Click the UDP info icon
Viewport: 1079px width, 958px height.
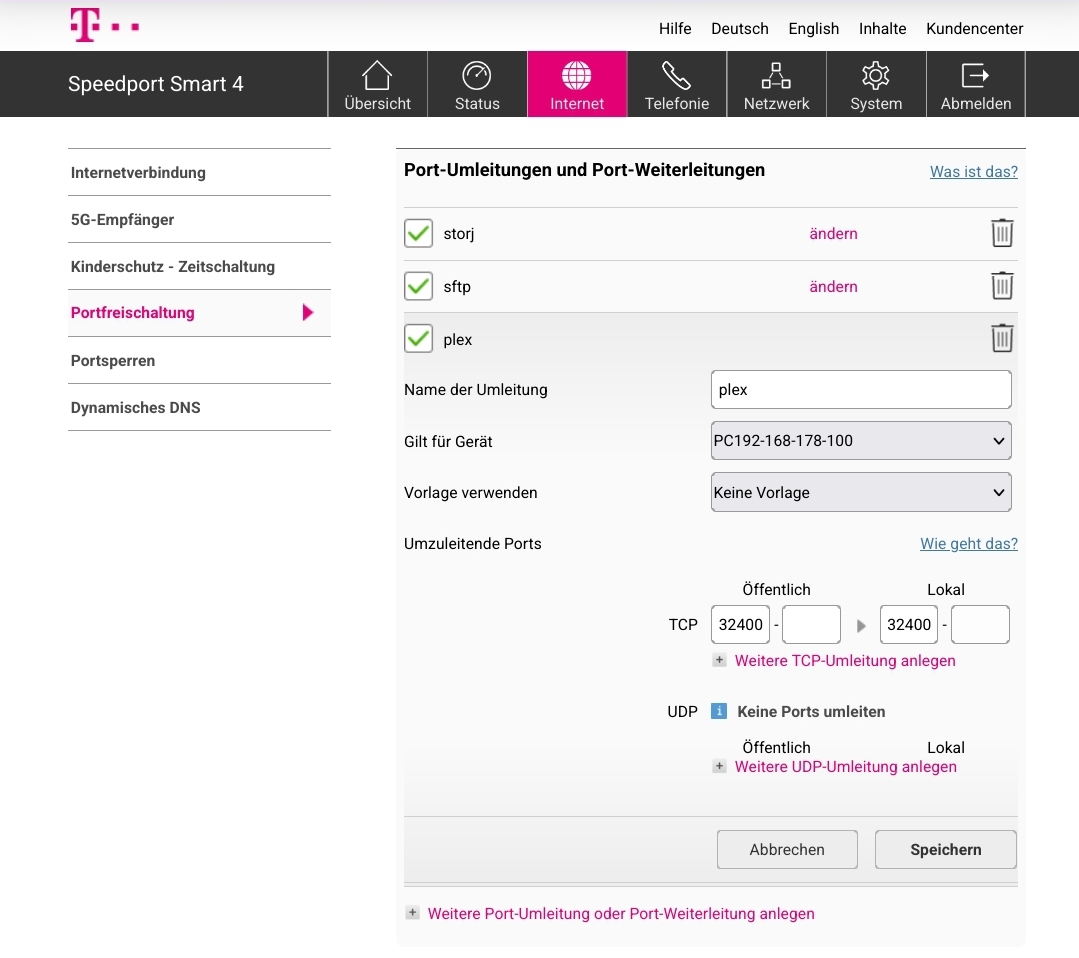718,711
